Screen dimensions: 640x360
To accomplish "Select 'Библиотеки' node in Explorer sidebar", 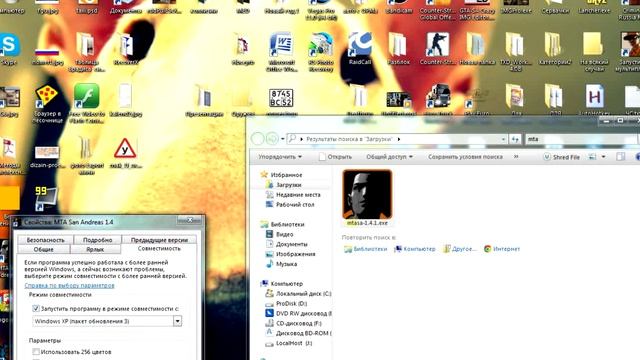I will [282, 224].
